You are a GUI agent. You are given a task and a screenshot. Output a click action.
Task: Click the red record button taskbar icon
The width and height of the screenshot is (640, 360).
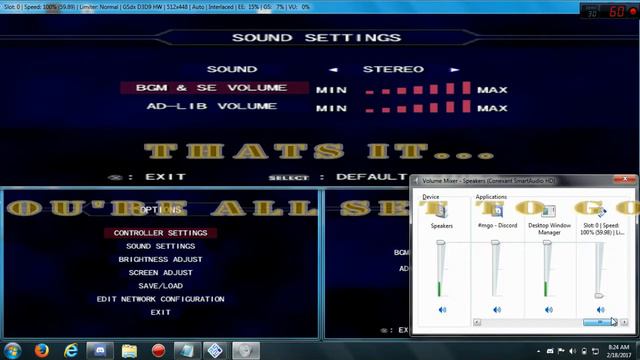(x=158, y=351)
